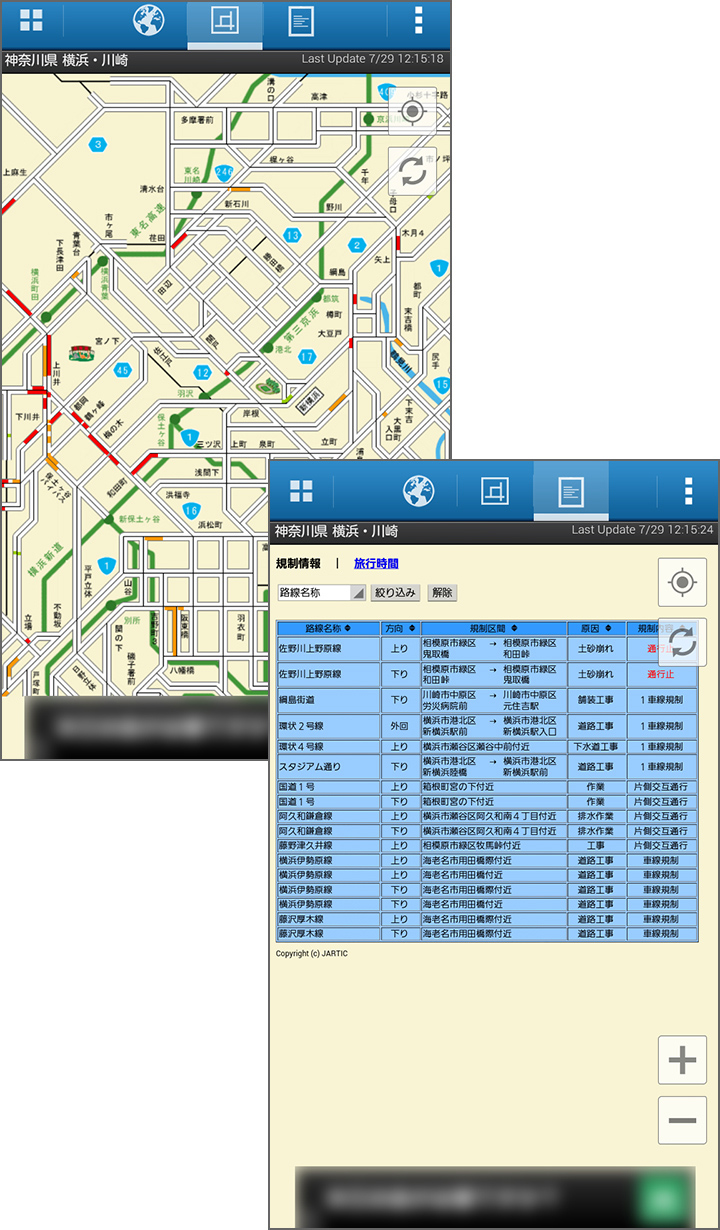Viewport: 720px width, 1230px height.
Task: Open the 路線名称 filter dropdown
Action: pos(322,593)
